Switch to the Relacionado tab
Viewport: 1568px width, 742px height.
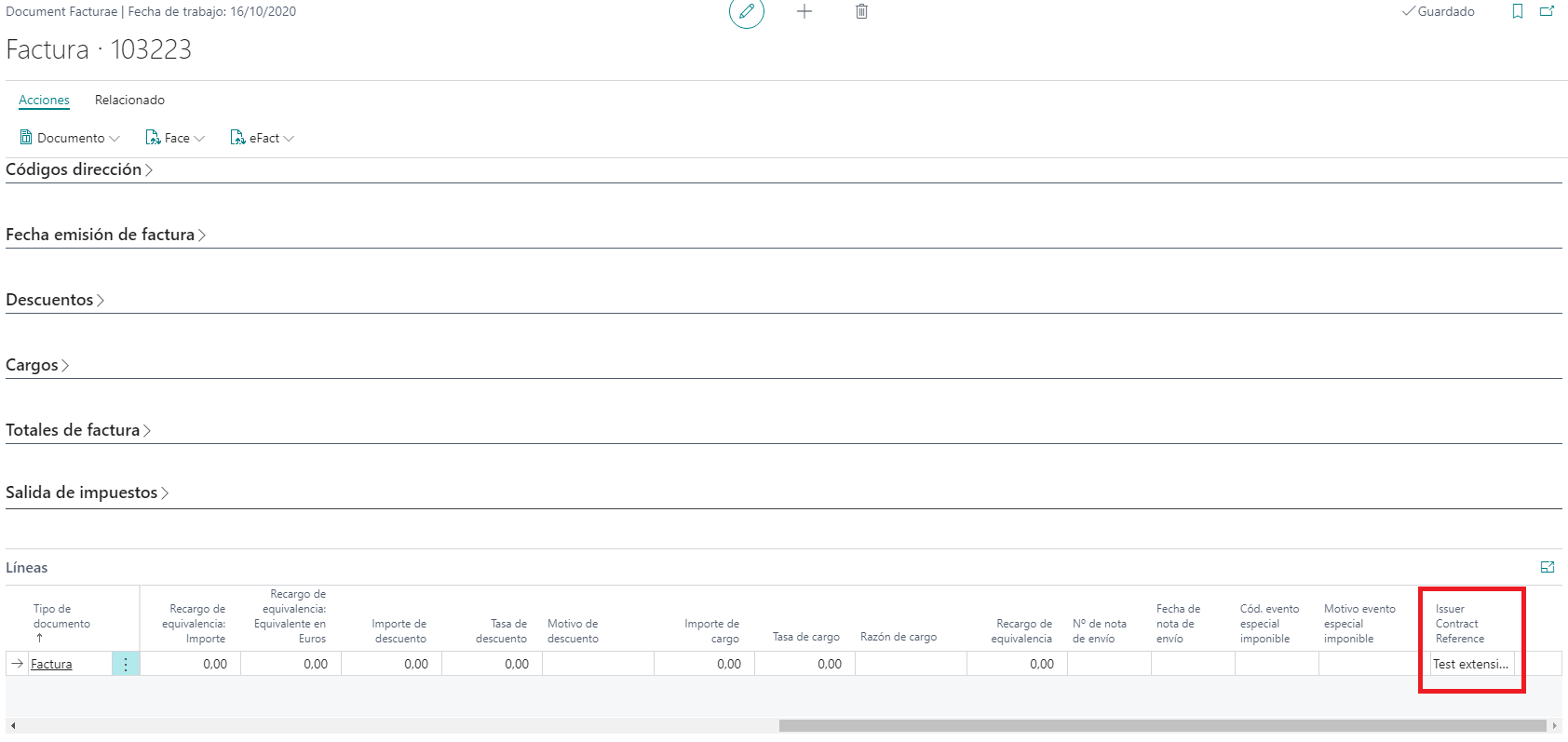click(129, 100)
